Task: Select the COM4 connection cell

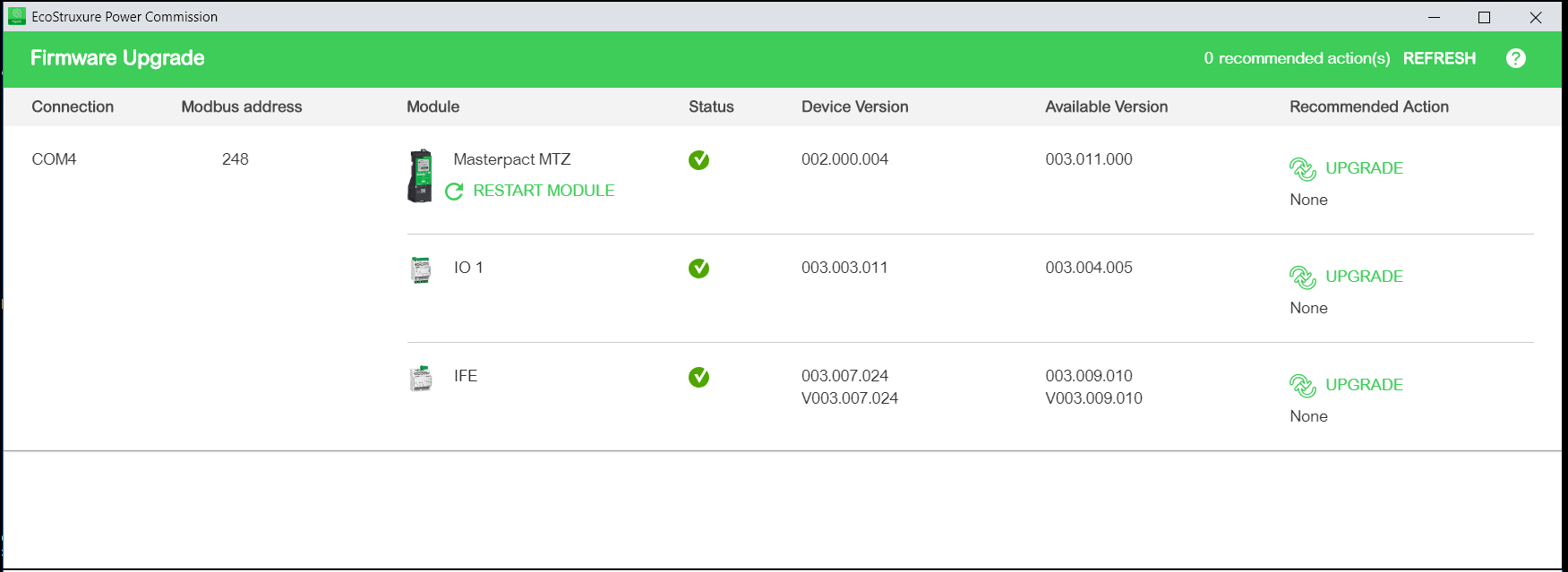Action: click(54, 159)
